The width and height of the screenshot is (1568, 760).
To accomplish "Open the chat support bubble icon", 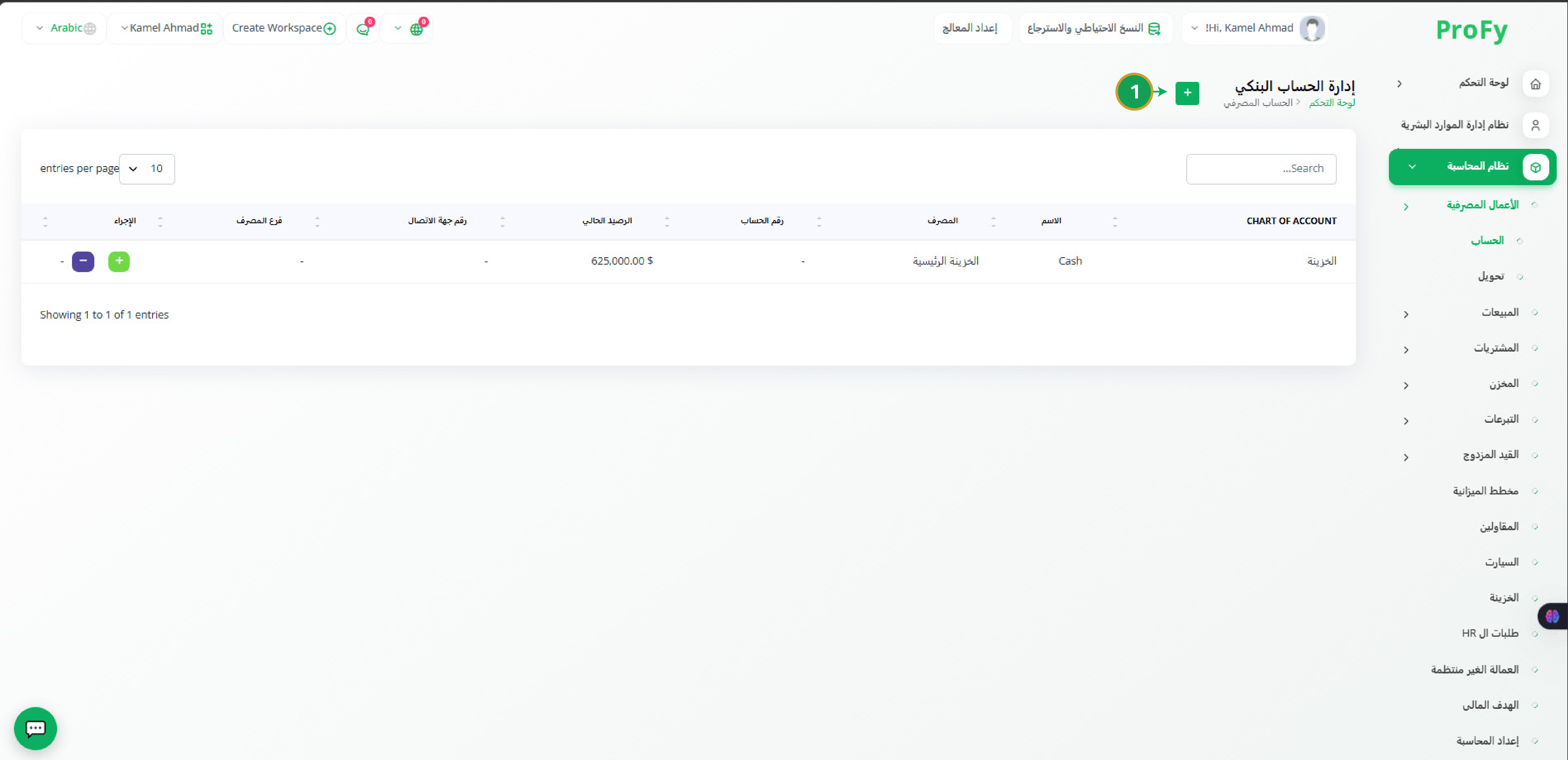I will [x=35, y=728].
